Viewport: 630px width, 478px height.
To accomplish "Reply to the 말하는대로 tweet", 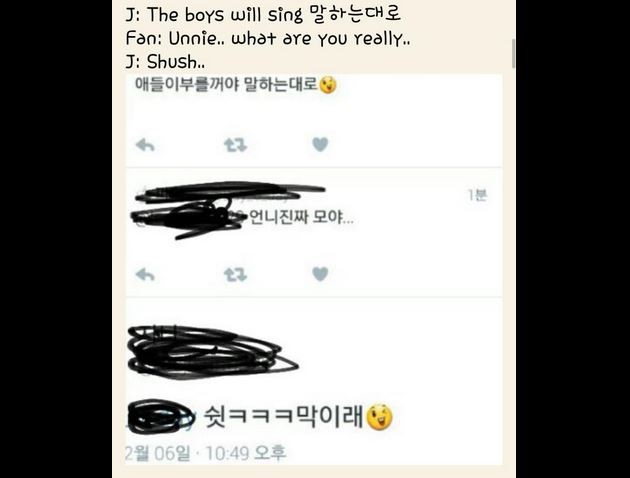I will pos(145,145).
